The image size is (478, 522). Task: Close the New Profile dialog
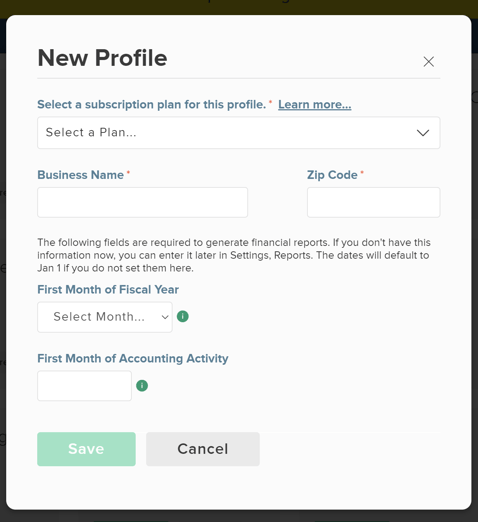click(428, 61)
